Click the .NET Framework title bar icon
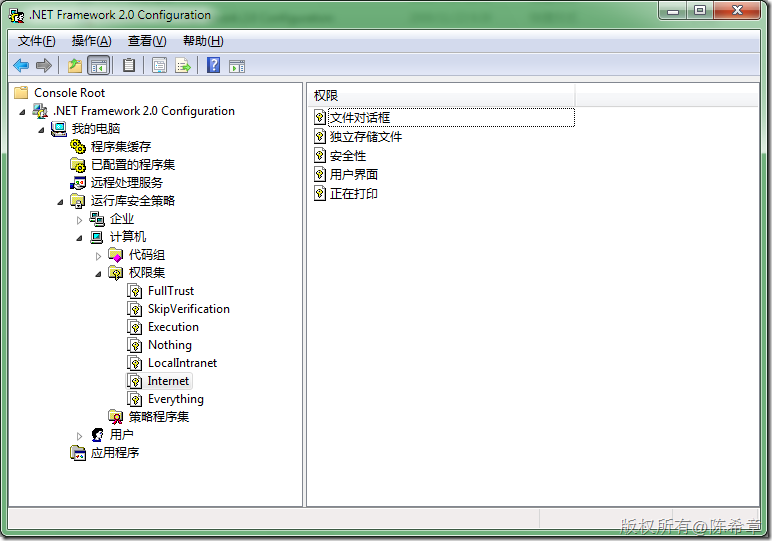The image size is (772, 541). point(16,15)
